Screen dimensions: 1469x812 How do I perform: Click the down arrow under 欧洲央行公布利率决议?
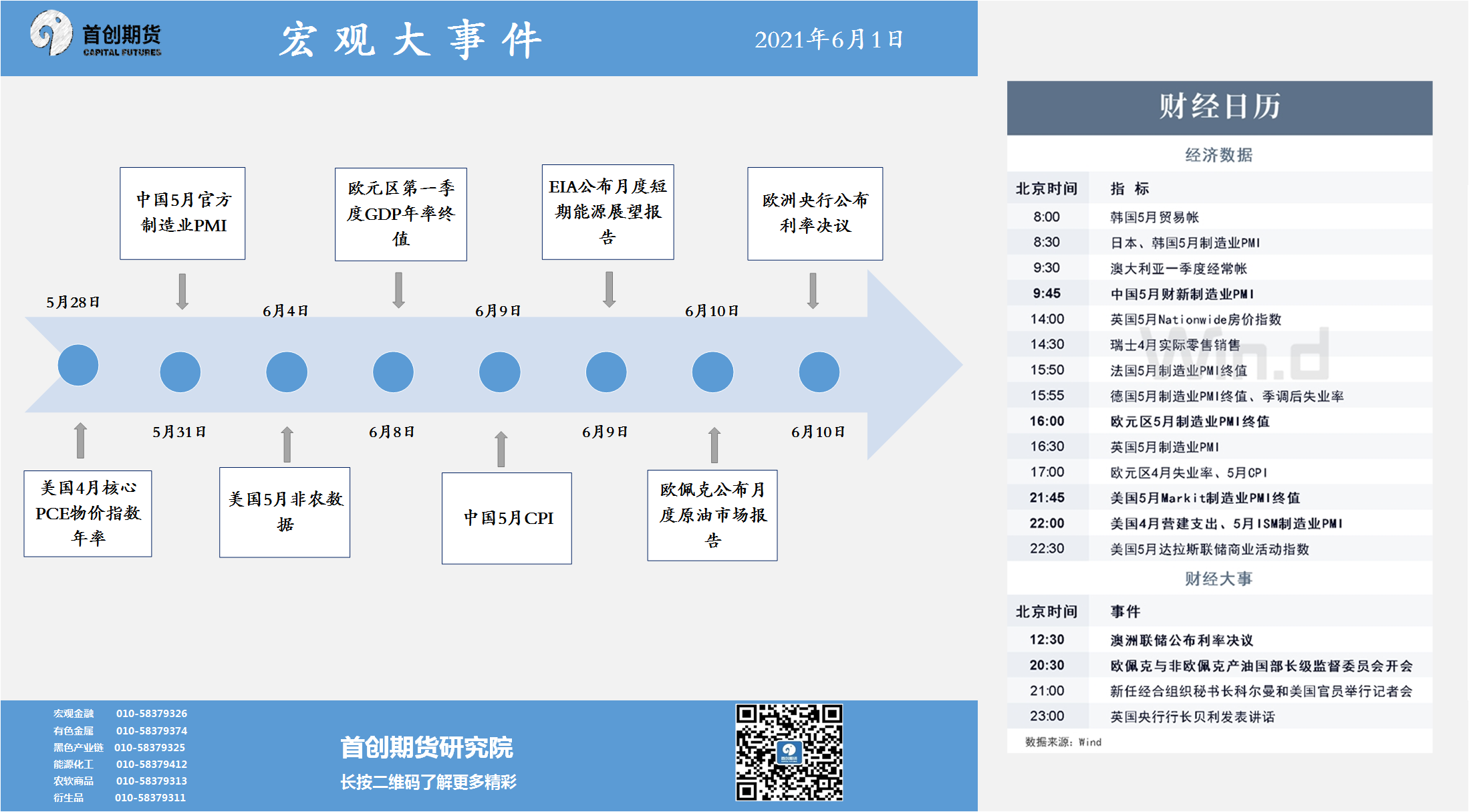[813, 291]
